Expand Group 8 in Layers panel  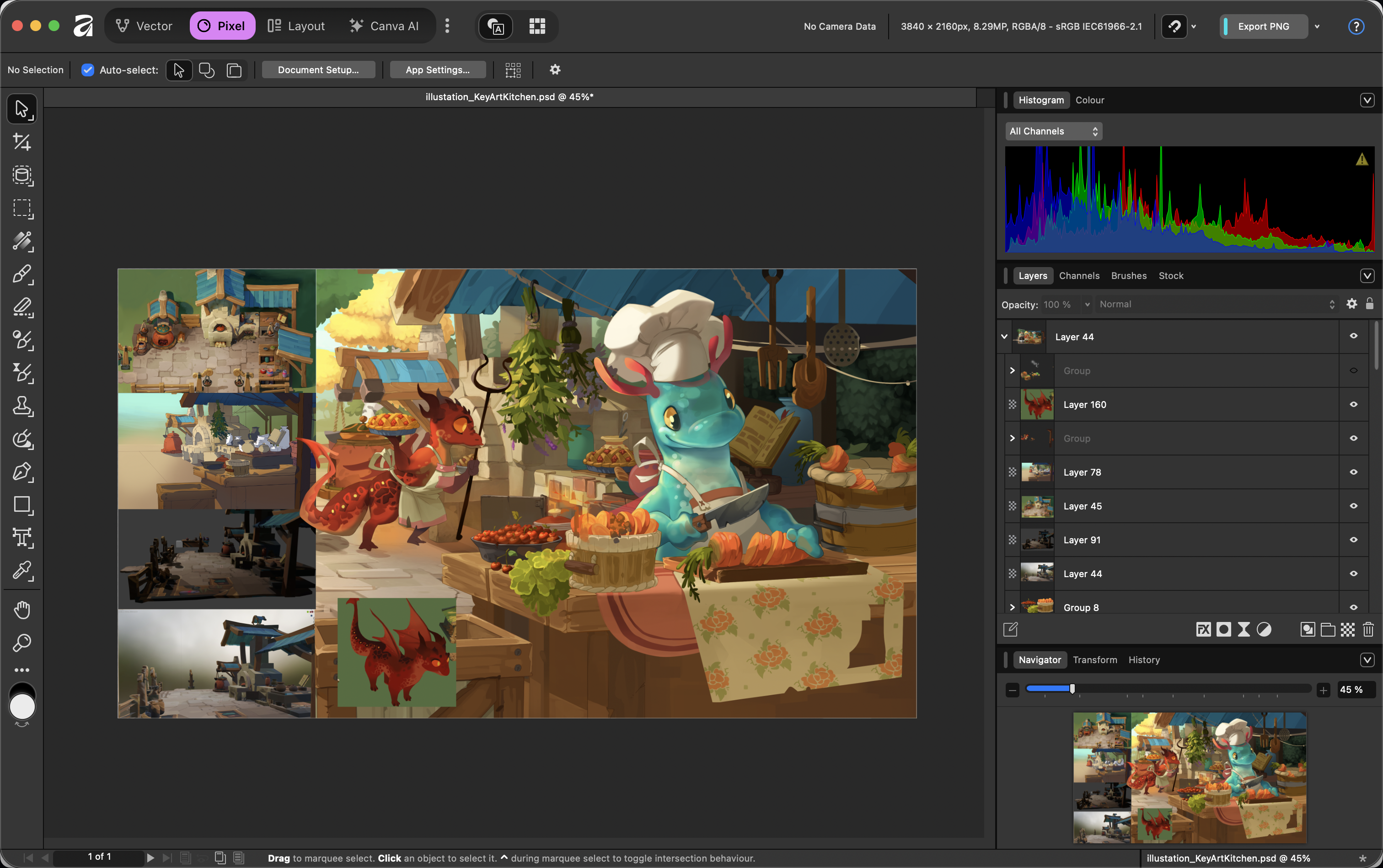click(1012, 607)
